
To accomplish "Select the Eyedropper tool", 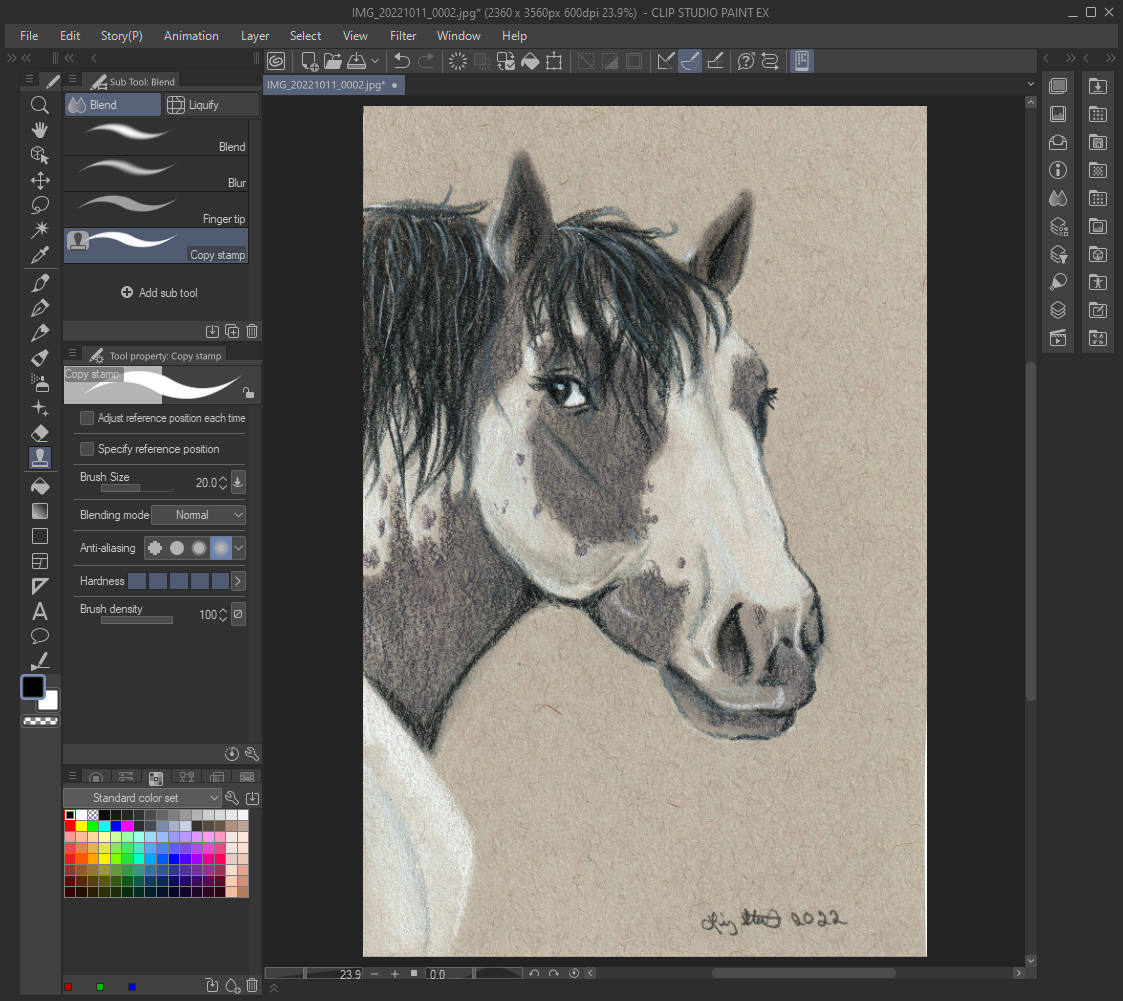I will (40, 255).
